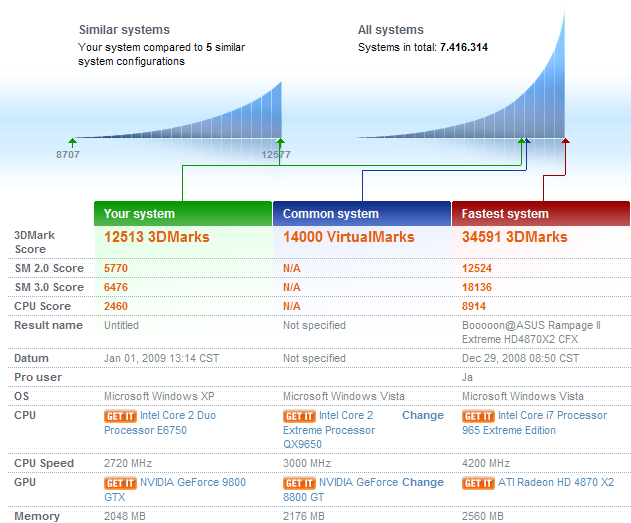This screenshot has height=523, width=631.
Task: Click CPU speed value 3000 MHz
Action: point(307,463)
